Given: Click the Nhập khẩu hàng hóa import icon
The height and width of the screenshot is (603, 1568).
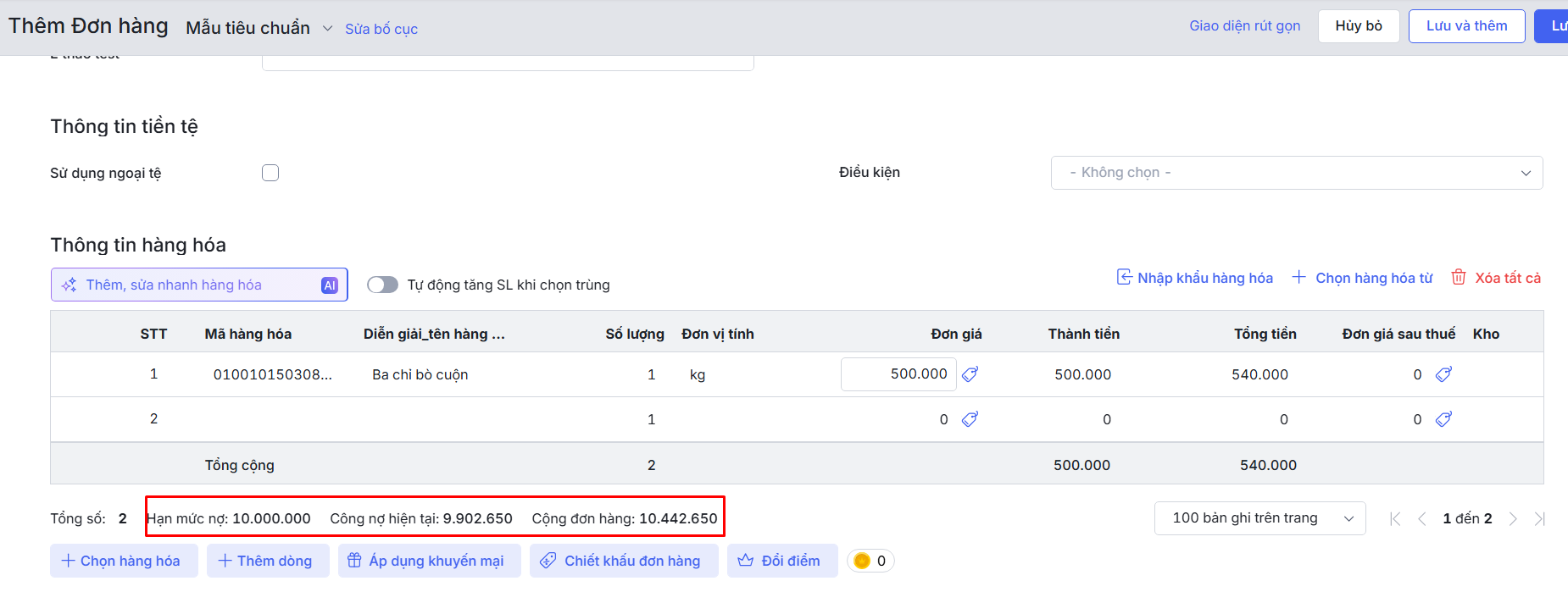Looking at the screenshot, I should (1124, 278).
